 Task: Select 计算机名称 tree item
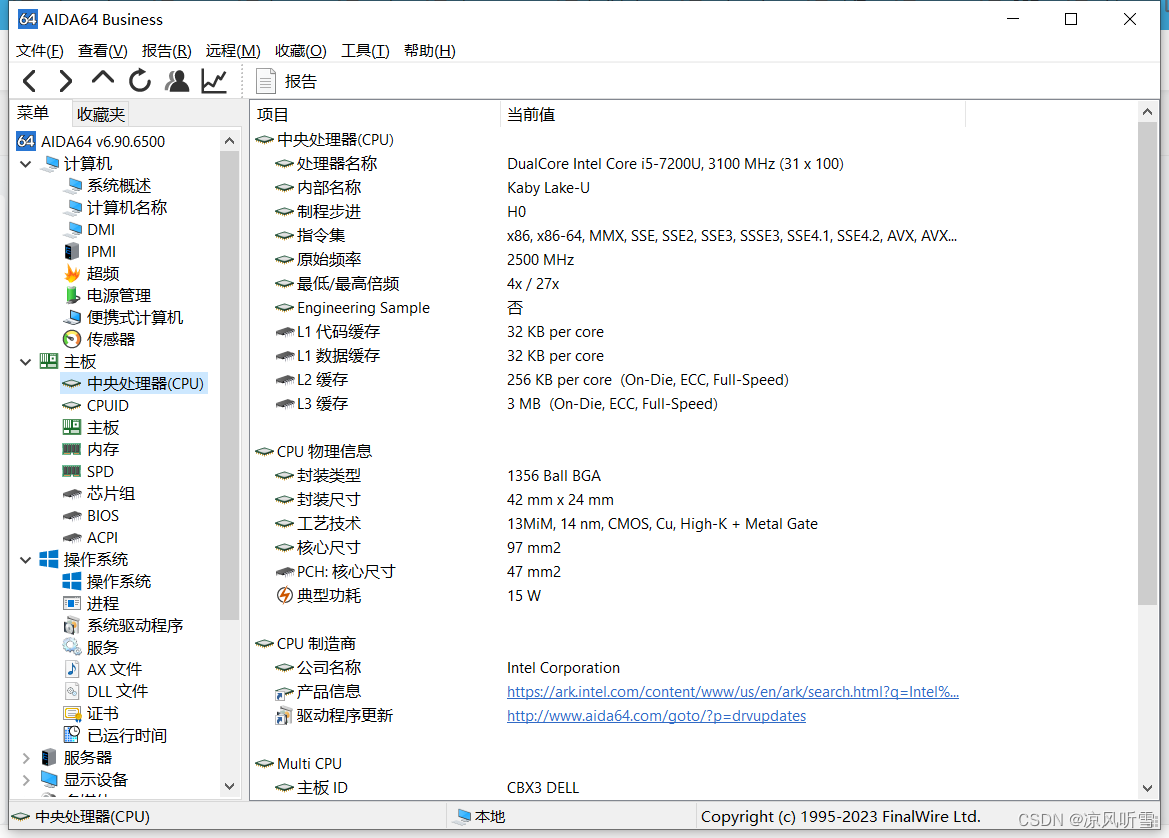tap(116, 207)
